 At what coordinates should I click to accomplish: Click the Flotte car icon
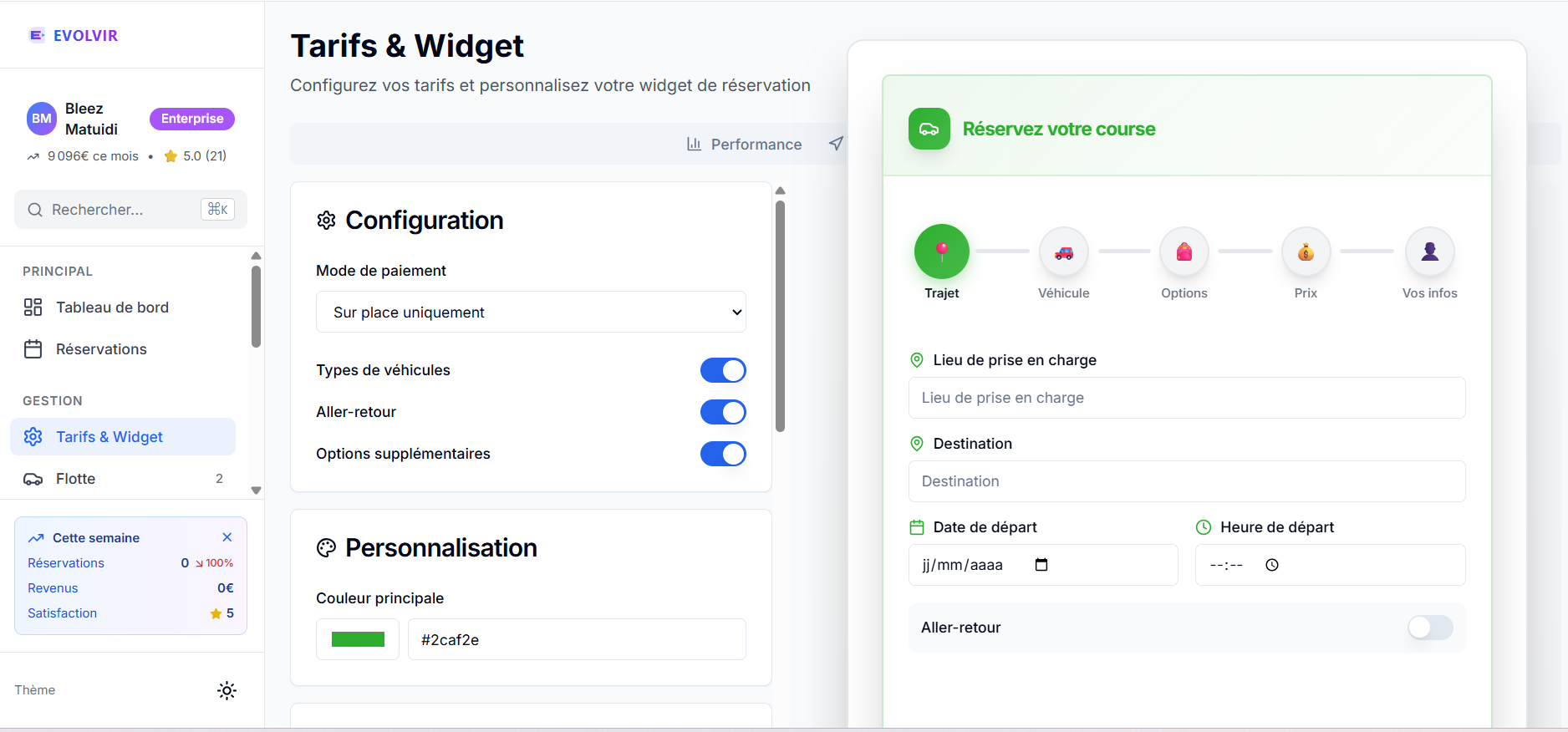[33, 479]
